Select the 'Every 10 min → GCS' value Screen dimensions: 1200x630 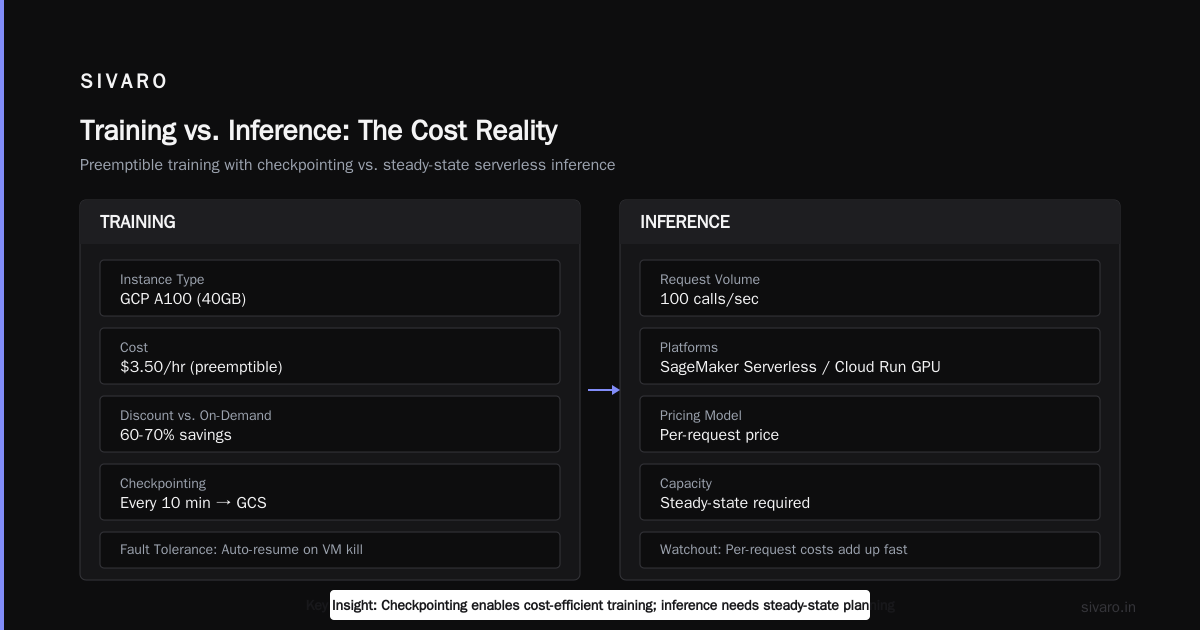(193, 503)
